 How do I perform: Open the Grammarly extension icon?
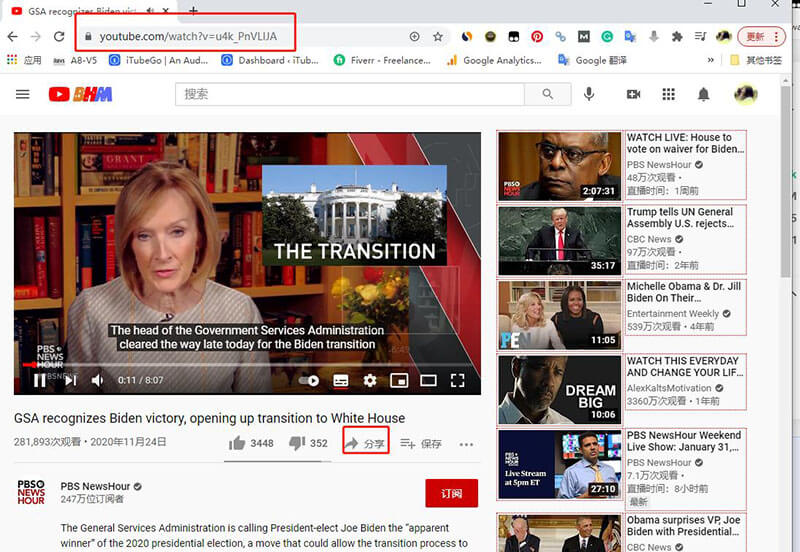point(607,37)
